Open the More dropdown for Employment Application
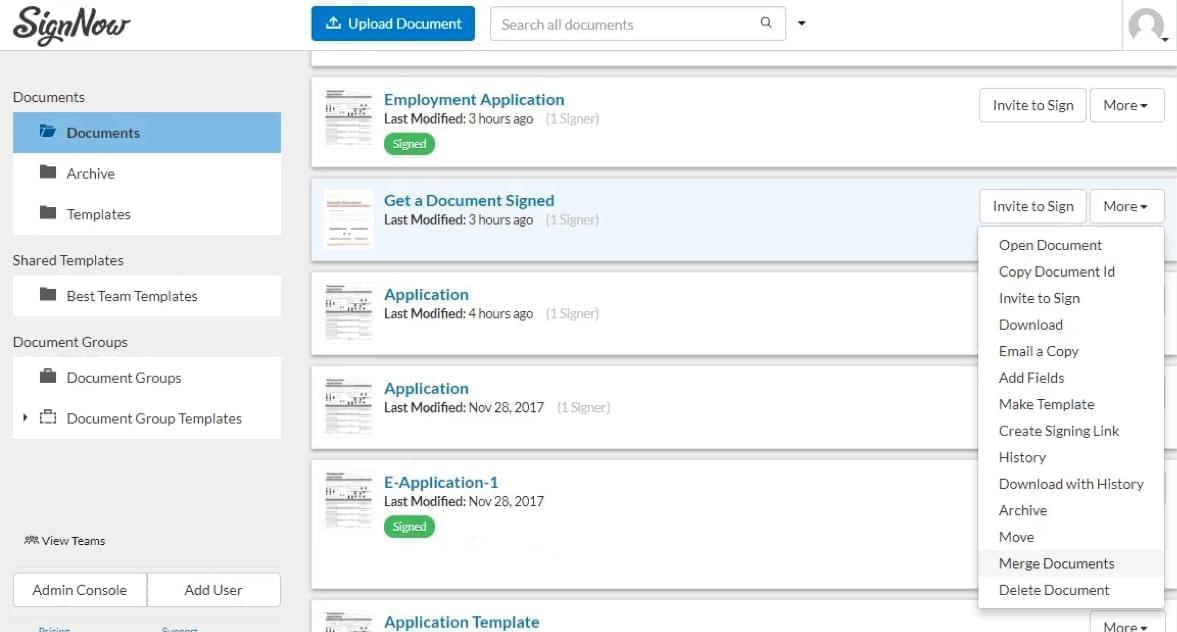The image size is (1177, 632). (1126, 104)
